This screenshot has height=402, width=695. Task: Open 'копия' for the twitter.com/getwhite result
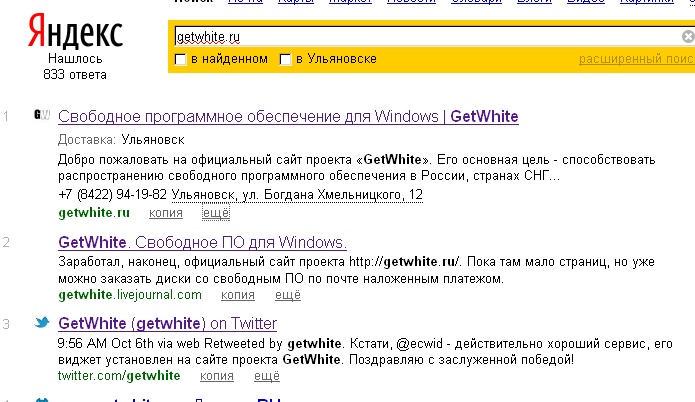(x=217, y=376)
